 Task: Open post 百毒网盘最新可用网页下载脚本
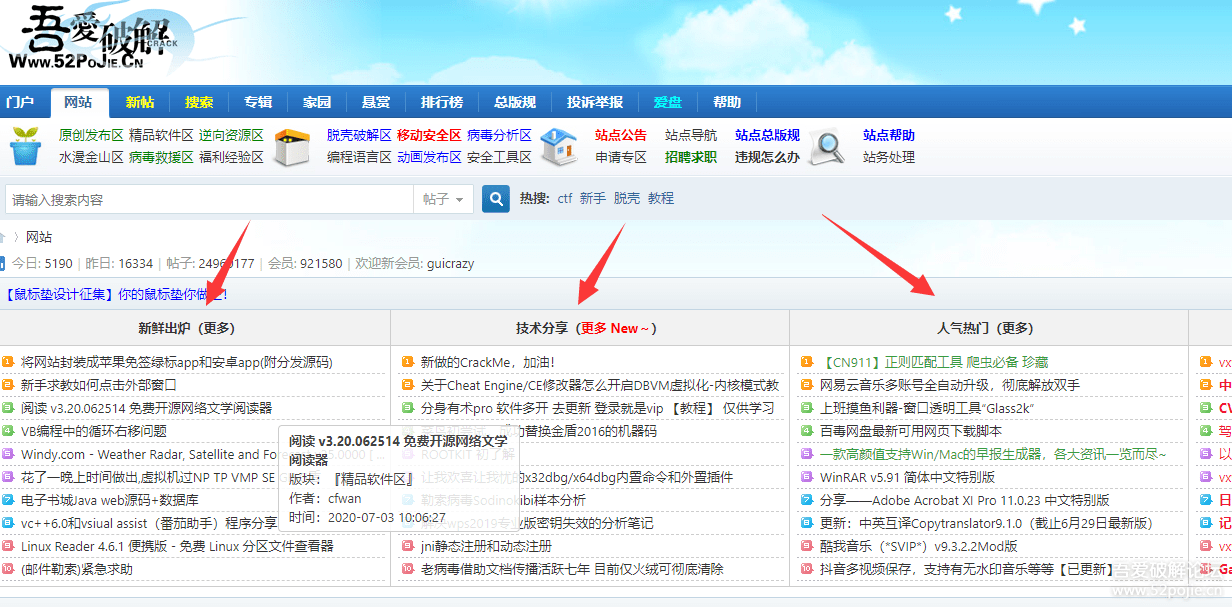[x=911, y=431]
